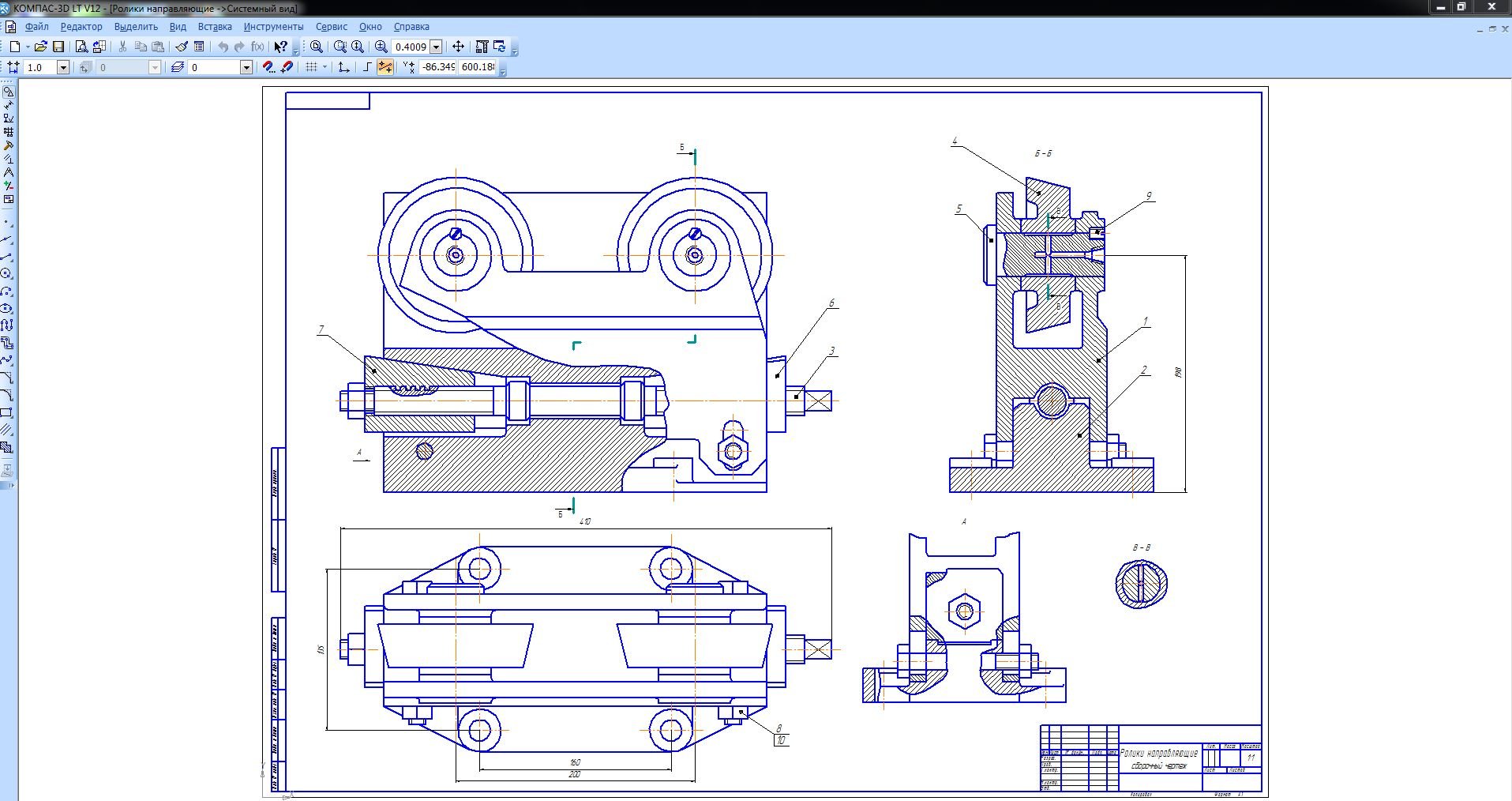
Task: Open the Инструменты menu
Action: click(273, 26)
